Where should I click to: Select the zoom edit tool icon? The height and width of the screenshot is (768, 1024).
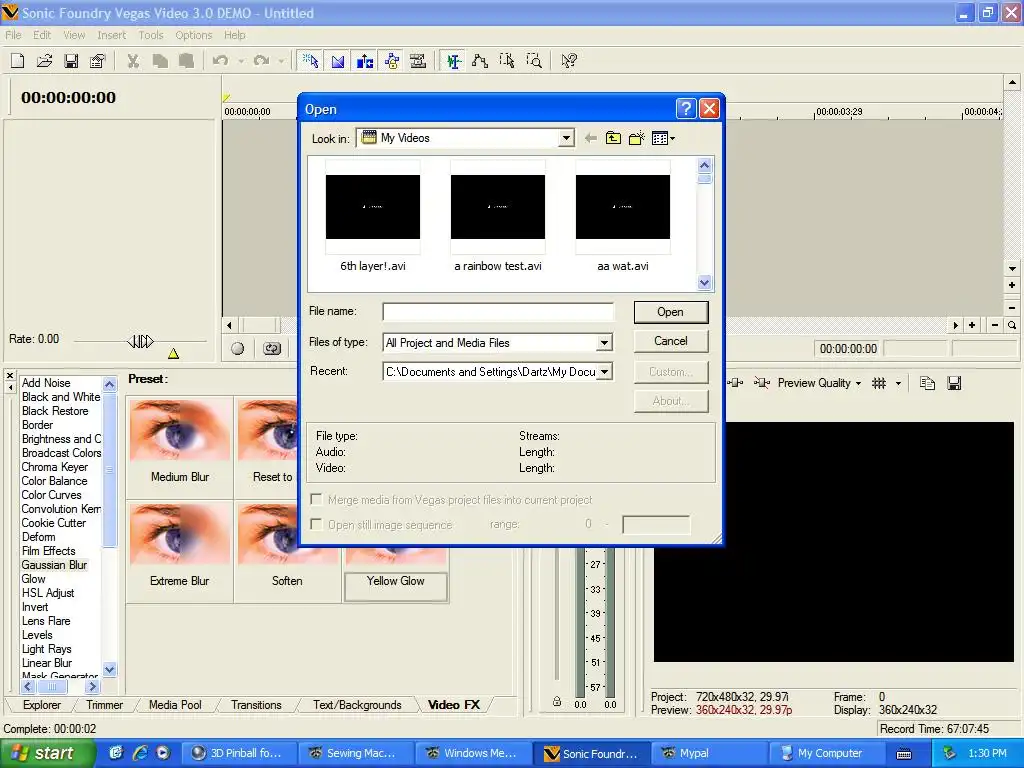pyautogui.click(x=534, y=61)
